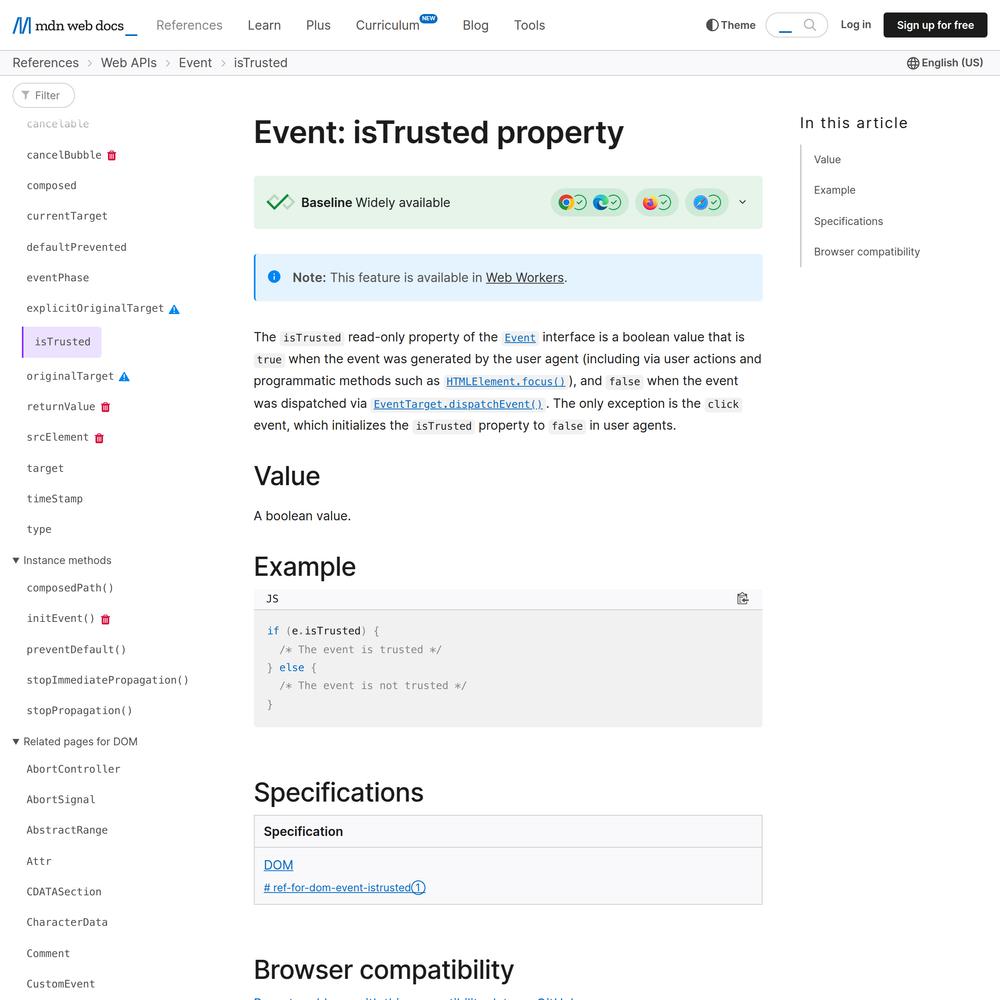This screenshot has height=1000, width=1000.
Task: Click the Firefox browser support icon
Action: (649, 203)
